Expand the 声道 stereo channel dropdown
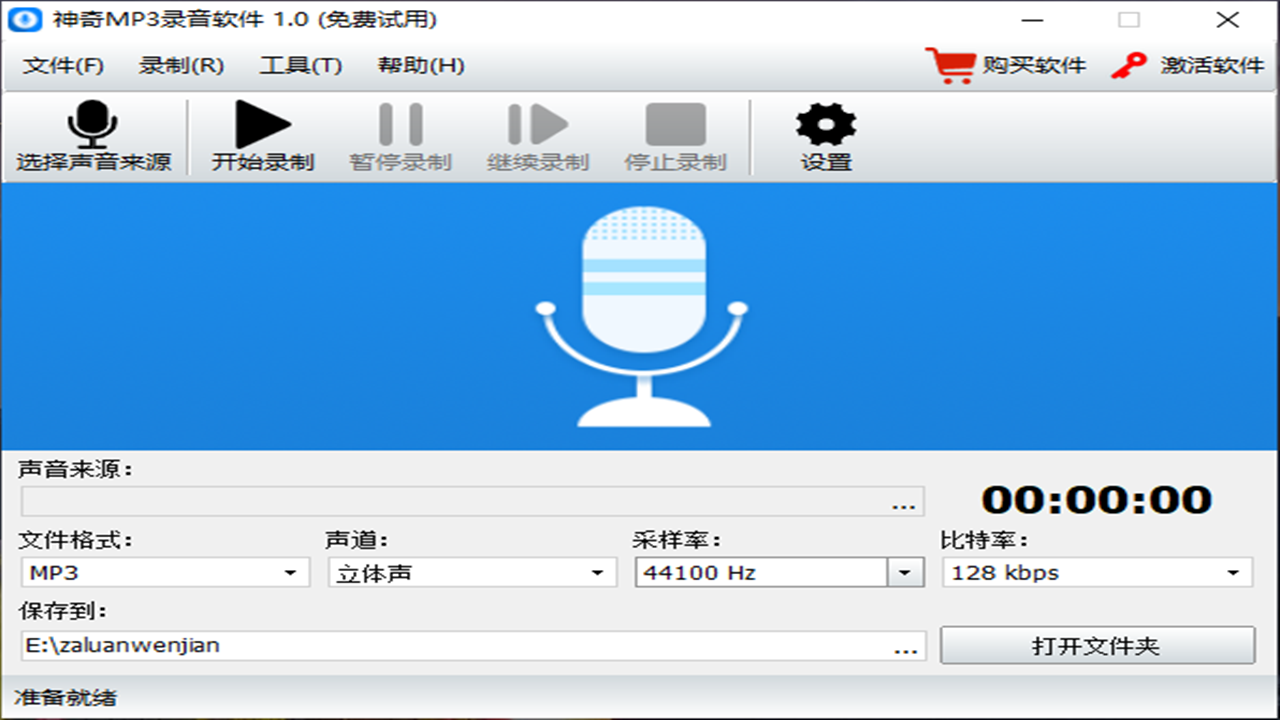Screen dimensions: 1280x720 597,572
